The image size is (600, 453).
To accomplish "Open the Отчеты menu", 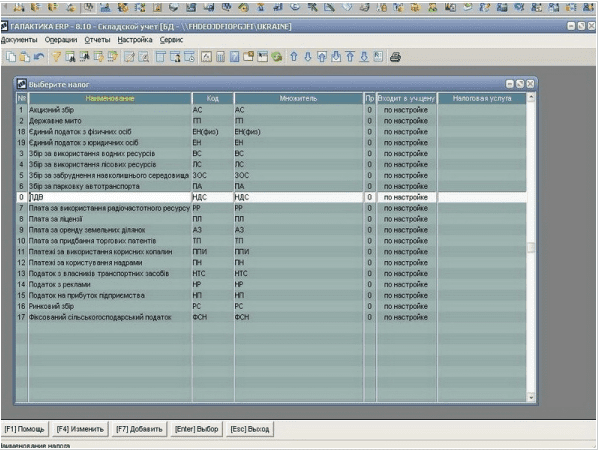I will point(97,39).
